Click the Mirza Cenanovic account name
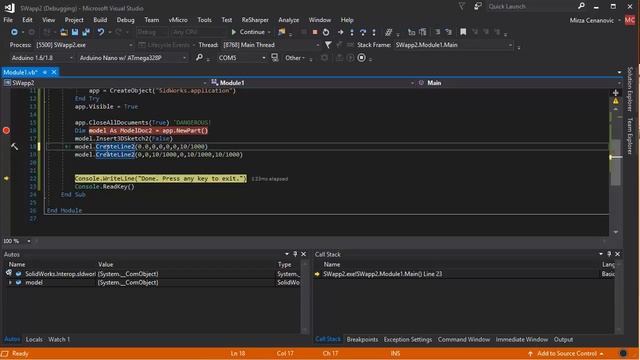The width and height of the screenshot is (640, 360). (x=591, y=20)
